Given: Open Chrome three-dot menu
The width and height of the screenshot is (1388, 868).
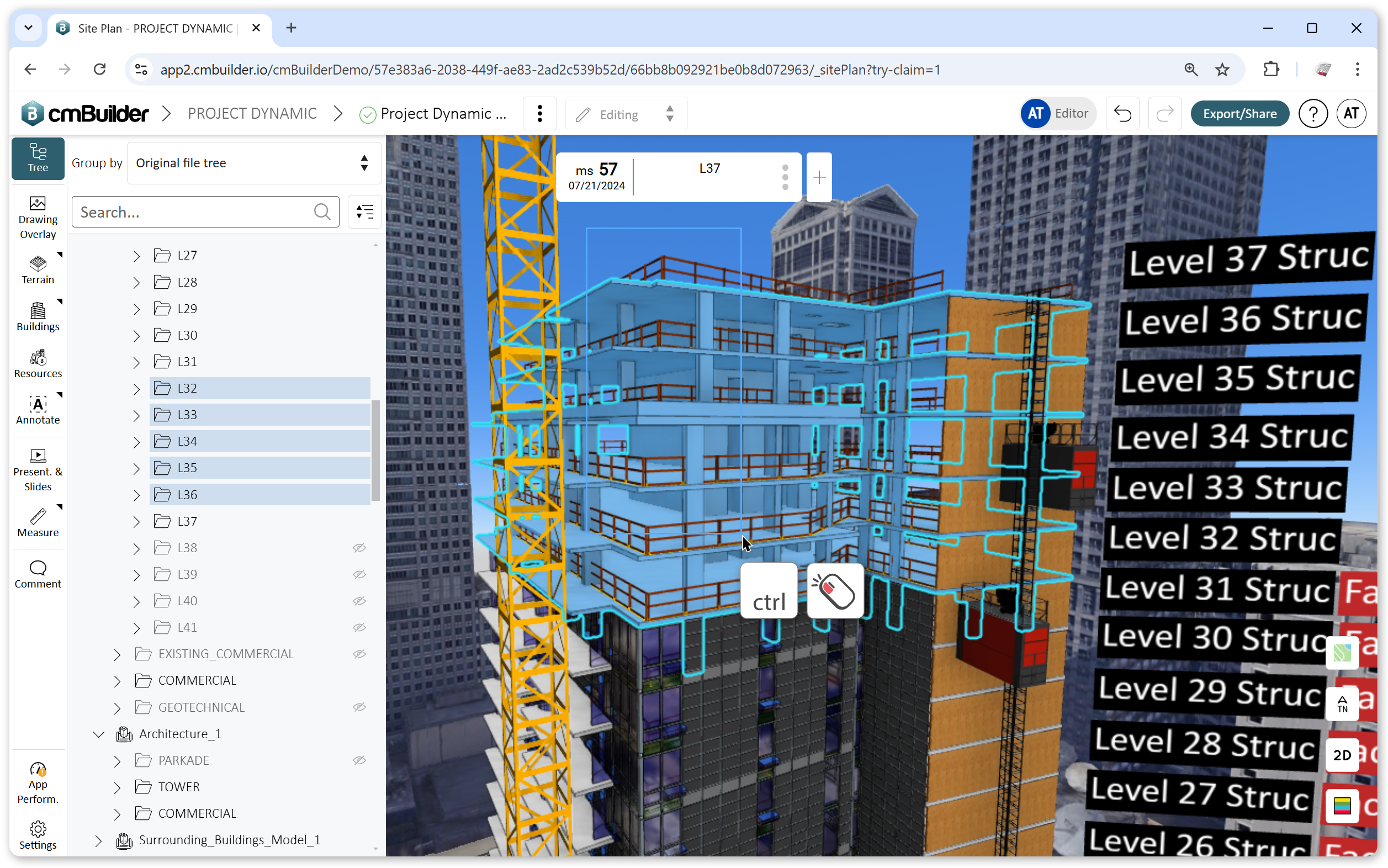Looking at the screenshot, I should pos(1357,70).
